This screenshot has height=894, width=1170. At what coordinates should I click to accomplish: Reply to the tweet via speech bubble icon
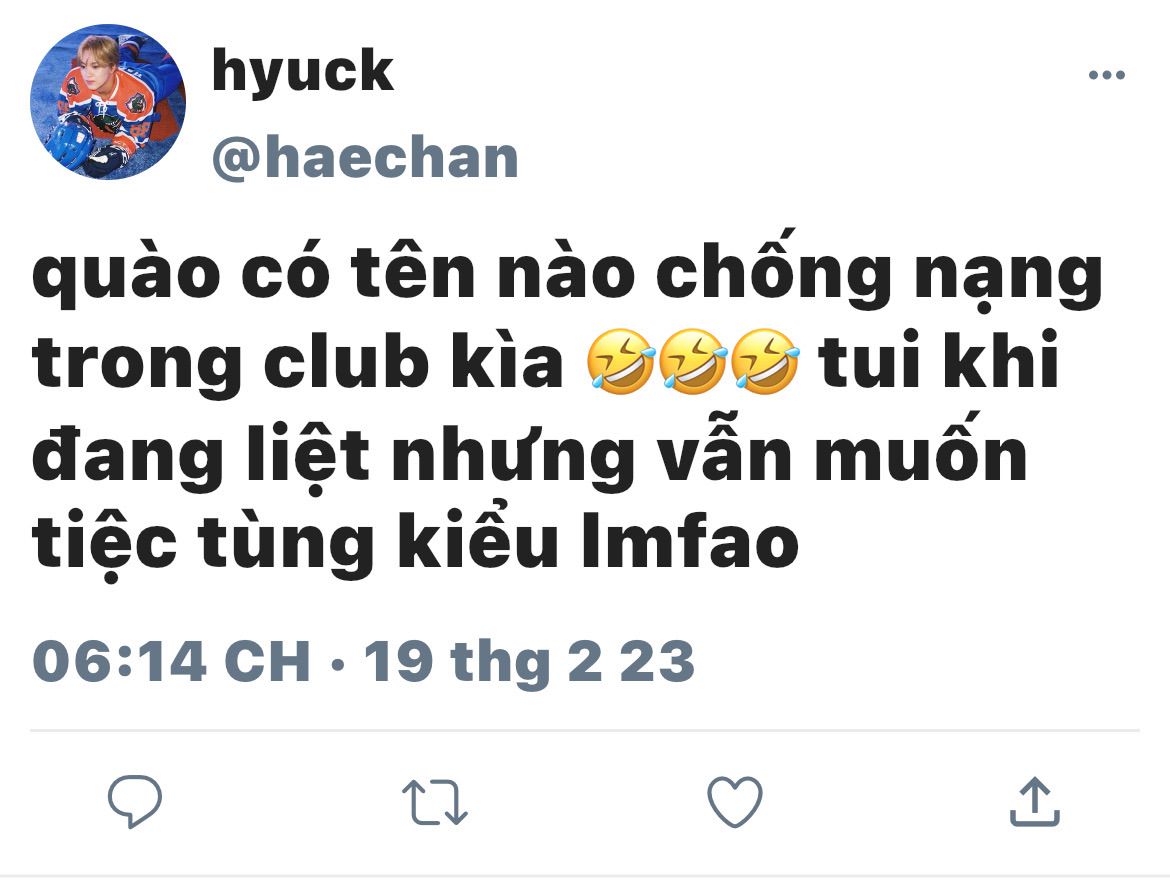click(135, 801)
